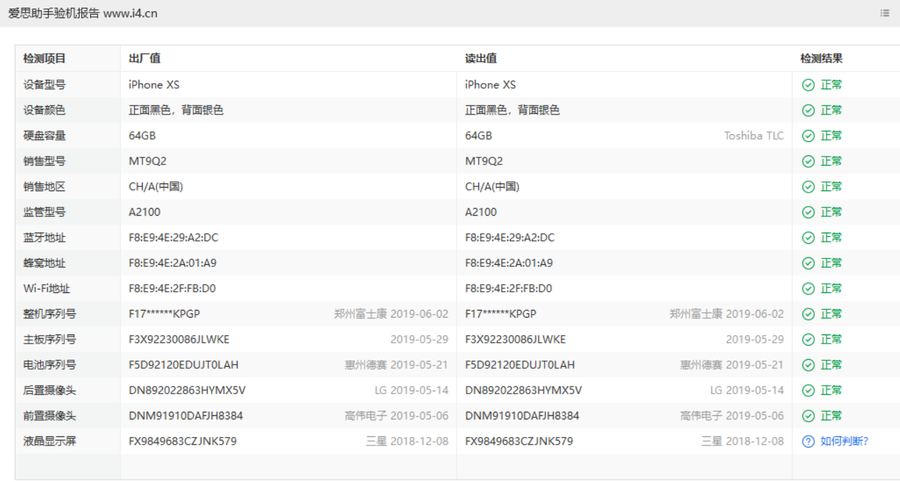900x482 pixels.
Task: Click the 检测结果 column header
Action: [821, 59]
